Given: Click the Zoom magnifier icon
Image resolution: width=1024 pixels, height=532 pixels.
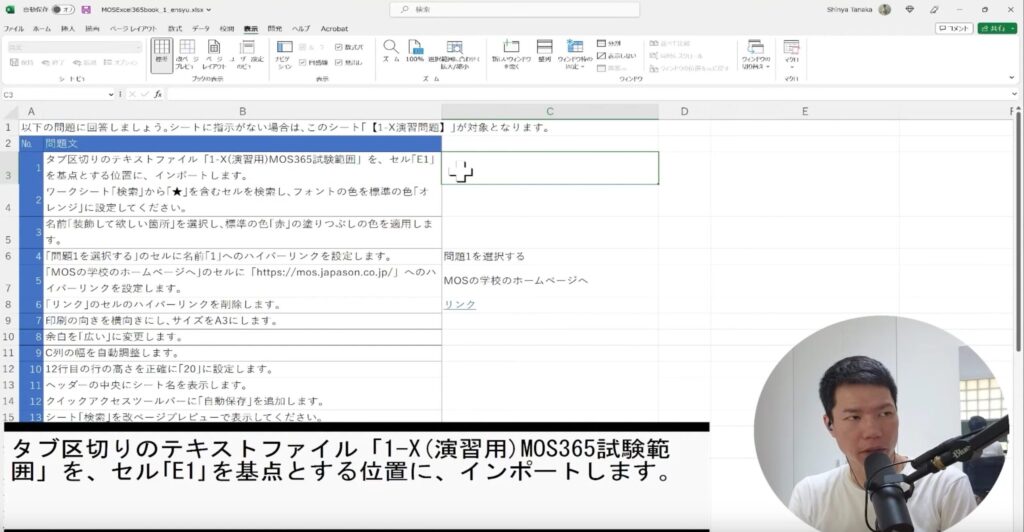Looking at the screenshot, I should point(391,50).
